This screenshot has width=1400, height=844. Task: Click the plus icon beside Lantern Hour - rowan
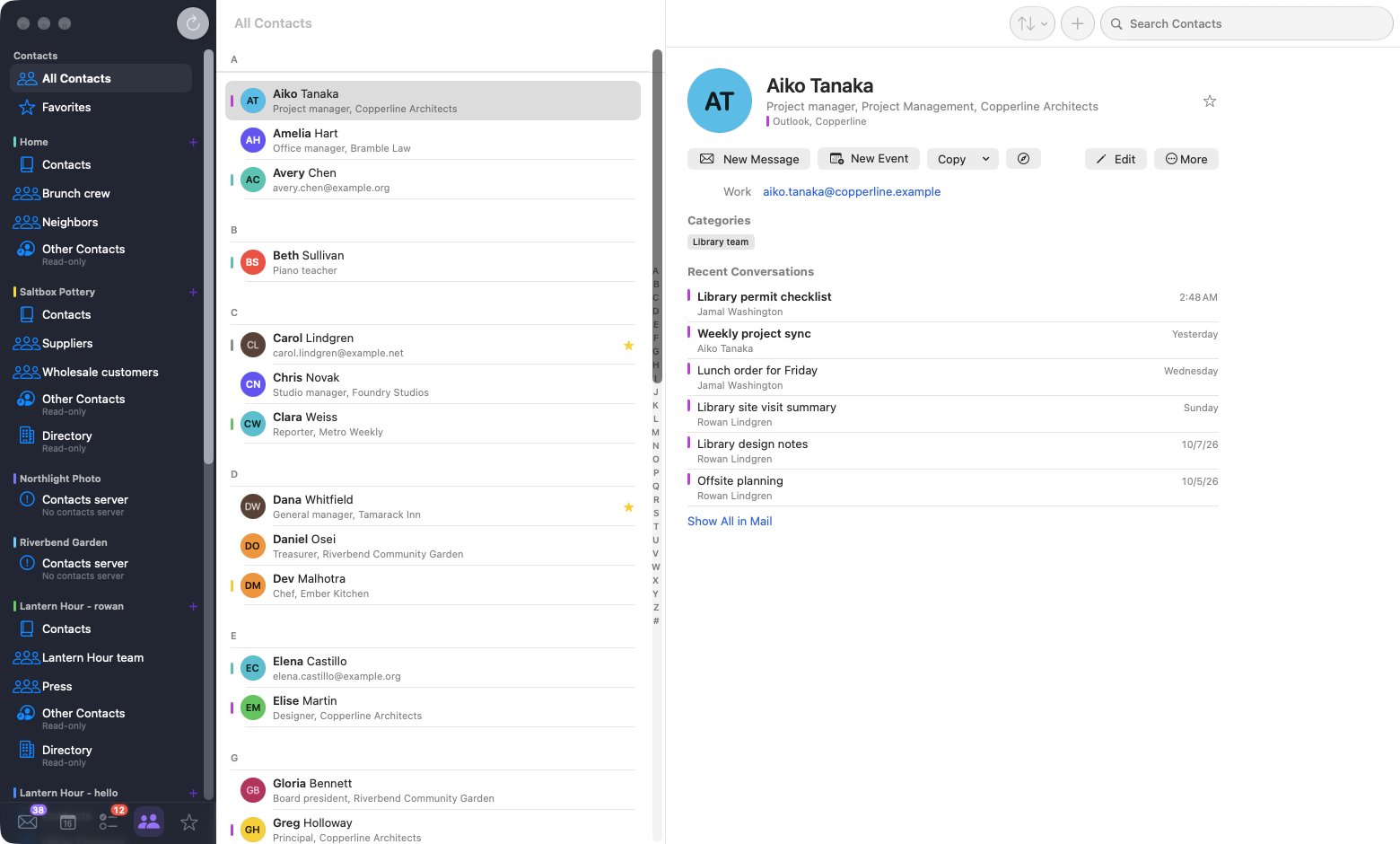click(193, 606)
